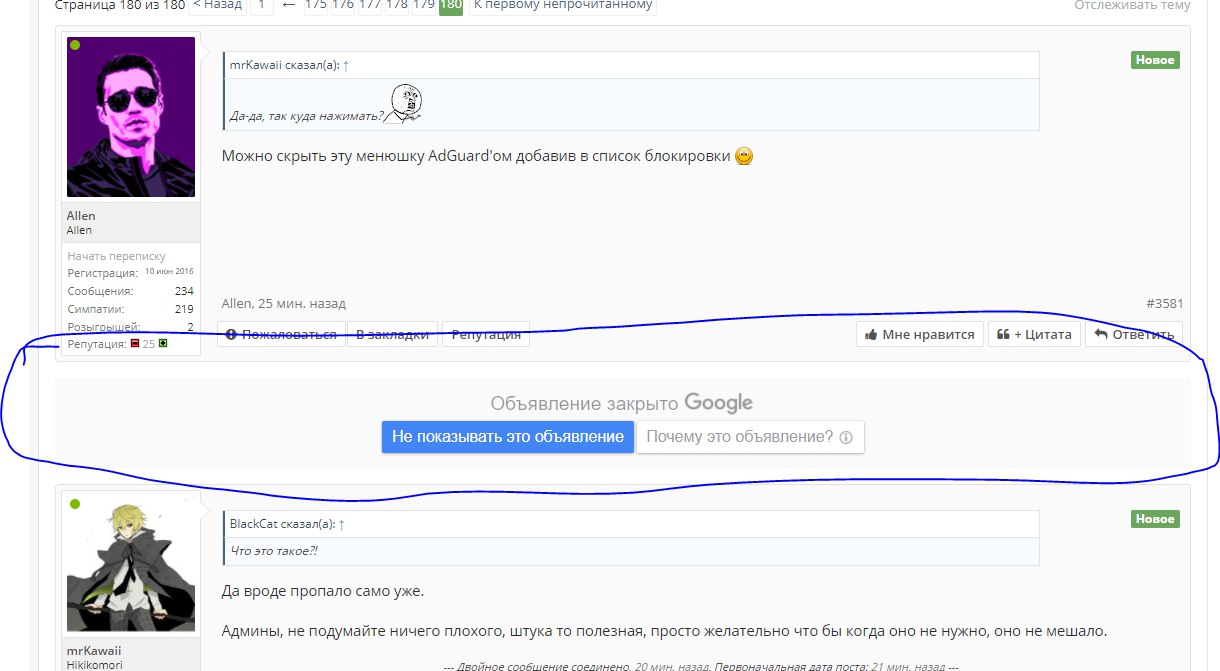Image resolution: width=1220 pixels, height=671 pixels.
Task: Click the registration date '10 июн 2016'
Action: 169,271
